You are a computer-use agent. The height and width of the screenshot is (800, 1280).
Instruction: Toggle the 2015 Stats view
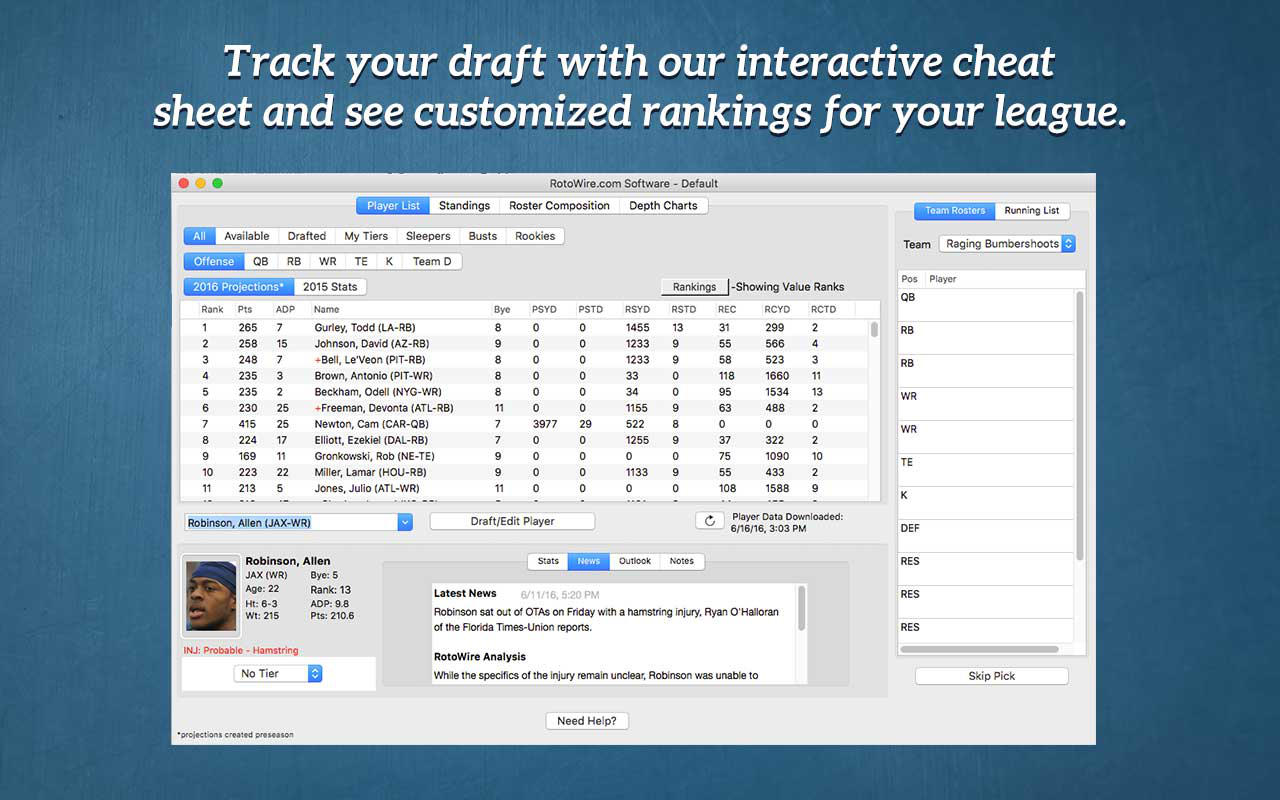(x=330, y=287)
